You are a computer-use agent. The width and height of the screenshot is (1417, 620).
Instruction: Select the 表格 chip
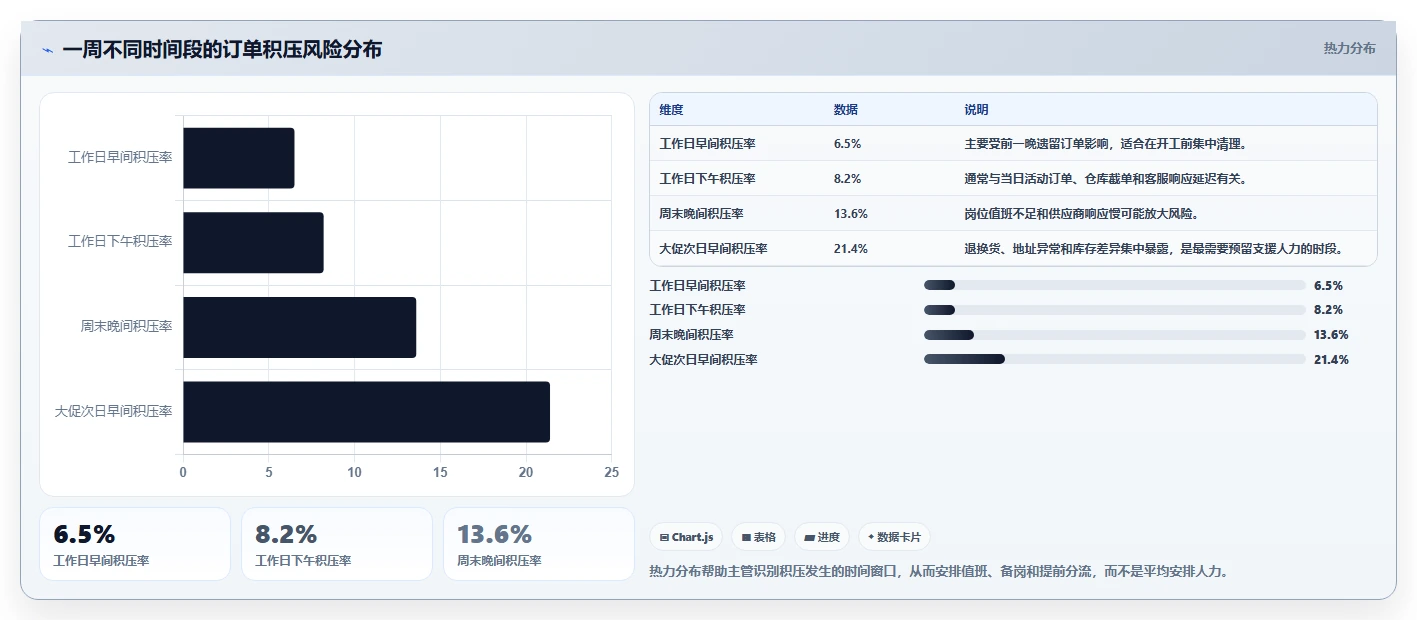tap(759, 537)
